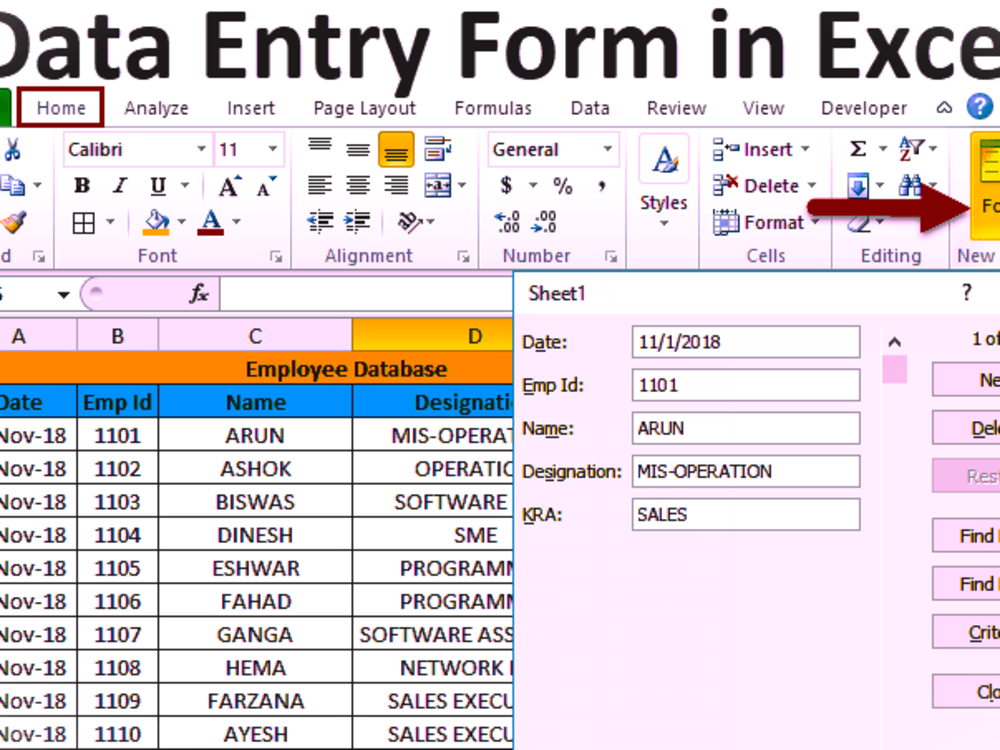
Task: Click the Fill down arrow icon
Action: coord(858,186)
